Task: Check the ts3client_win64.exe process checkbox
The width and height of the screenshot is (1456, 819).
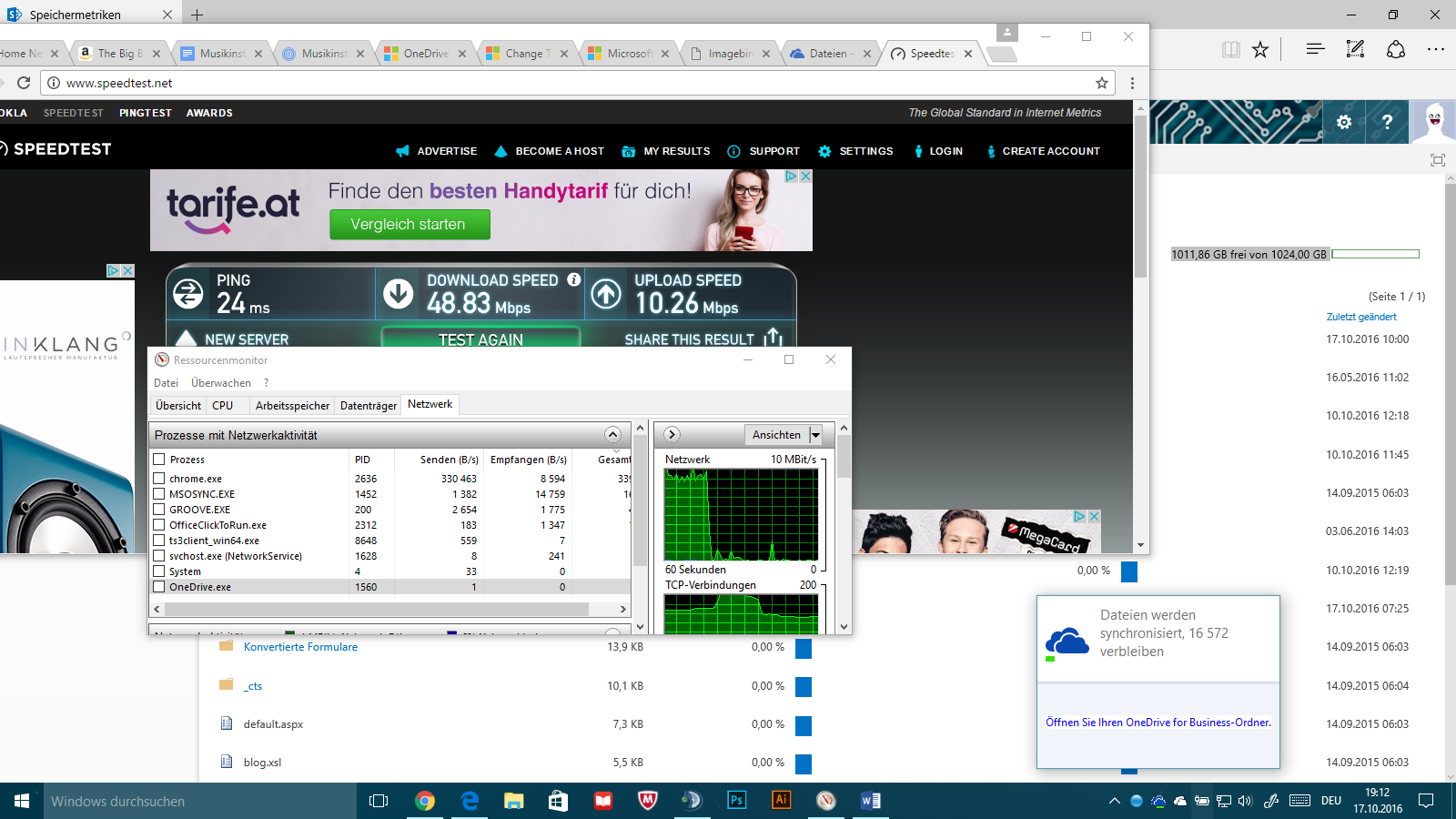Action: (159, 541)
